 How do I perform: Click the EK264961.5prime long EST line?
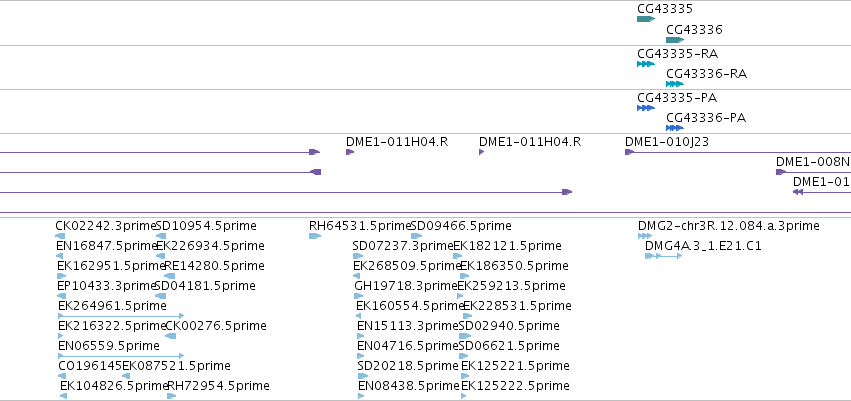[121, 316]
